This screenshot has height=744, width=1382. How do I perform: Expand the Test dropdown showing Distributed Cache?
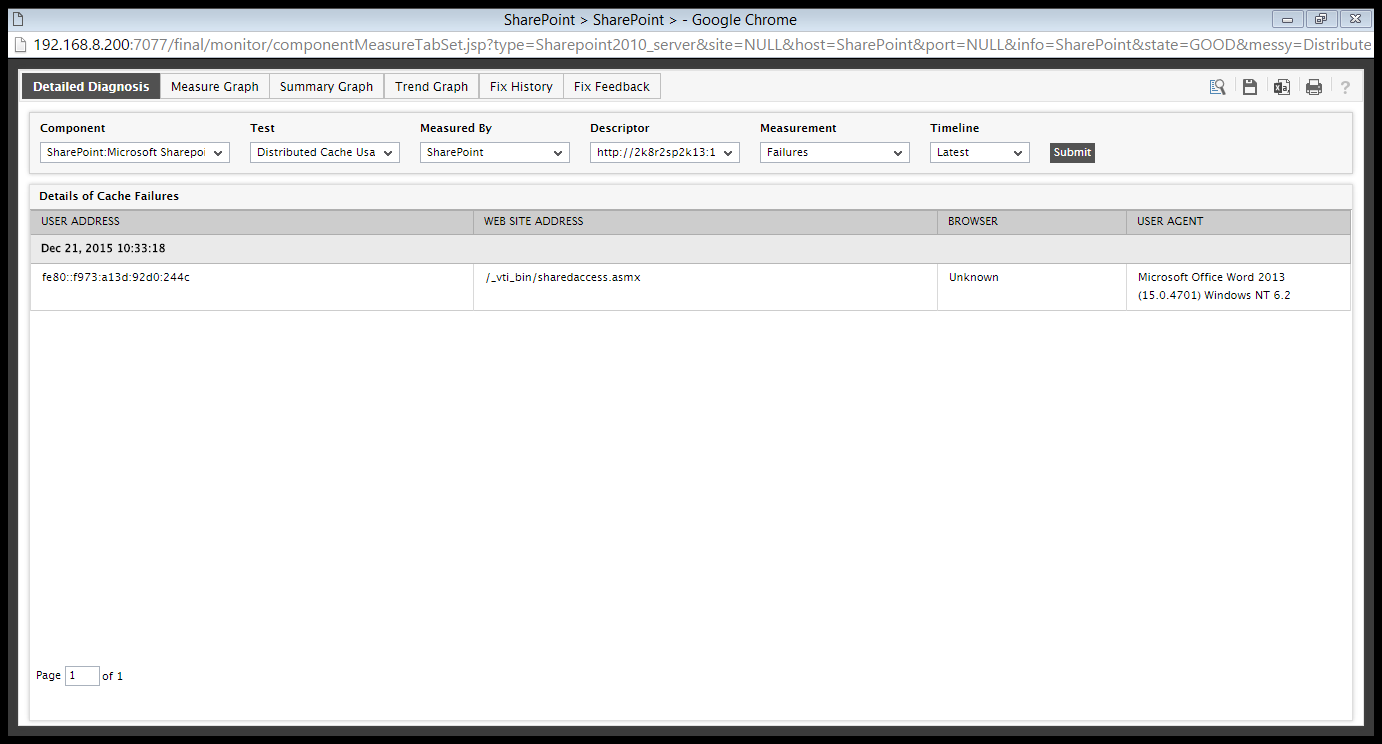click(x=325, y=152)
